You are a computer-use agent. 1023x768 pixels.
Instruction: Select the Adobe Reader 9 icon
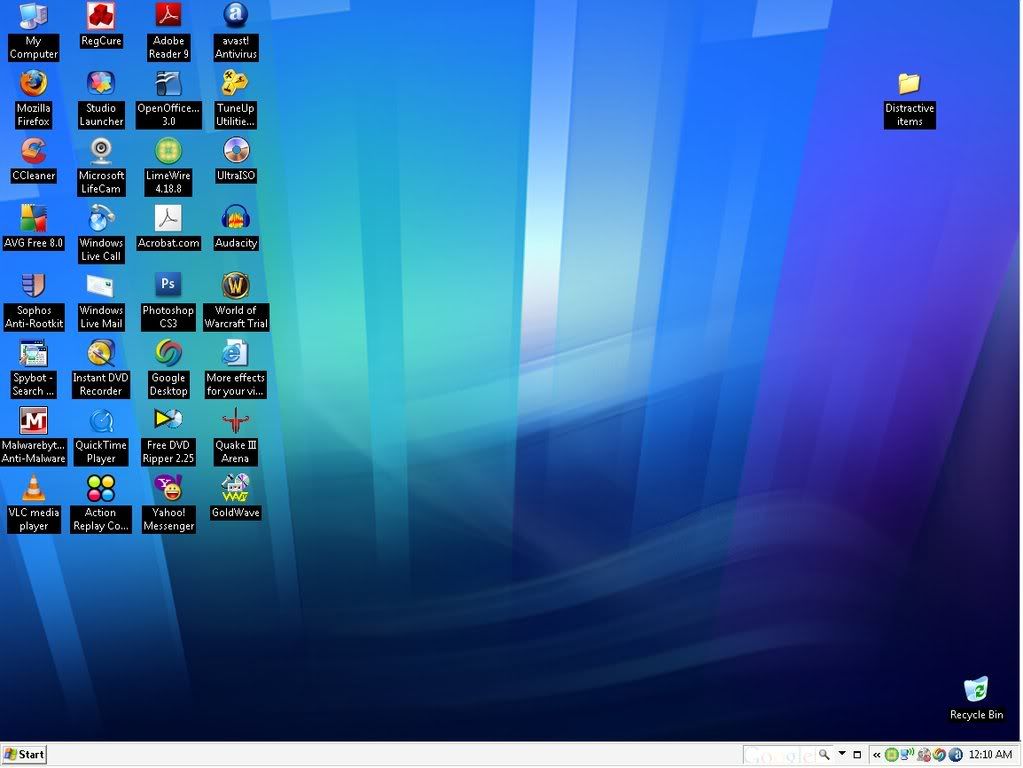pos(168,31)
